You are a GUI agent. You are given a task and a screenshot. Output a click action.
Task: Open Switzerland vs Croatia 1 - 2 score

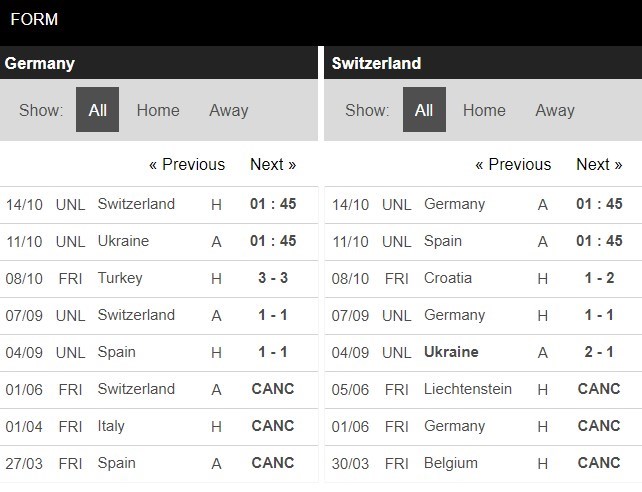point(598,278)
